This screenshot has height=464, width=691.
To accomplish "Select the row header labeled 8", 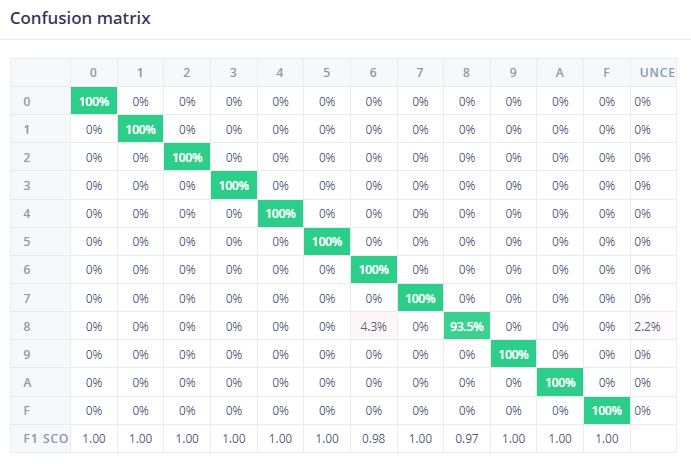I will tap(27, 326).
